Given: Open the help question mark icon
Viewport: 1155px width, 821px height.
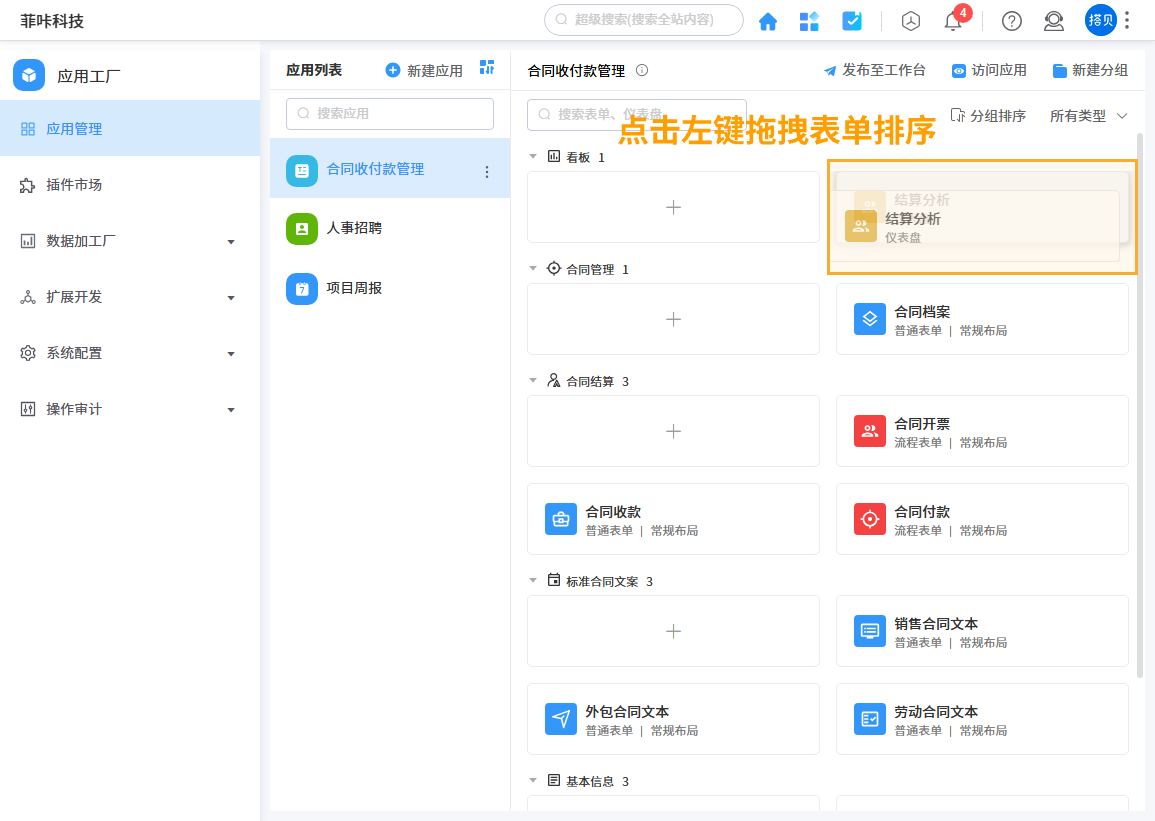Looking at the screenshot, I should [x=1011, y=21].
